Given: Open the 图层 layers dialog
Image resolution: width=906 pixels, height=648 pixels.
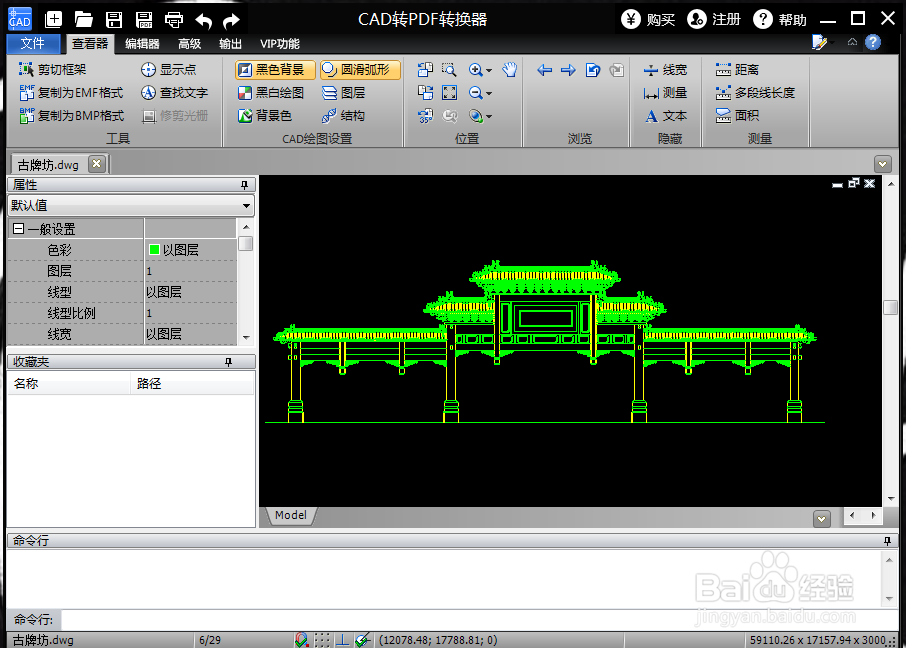Looking at the screenshot, I should (343, 92).
